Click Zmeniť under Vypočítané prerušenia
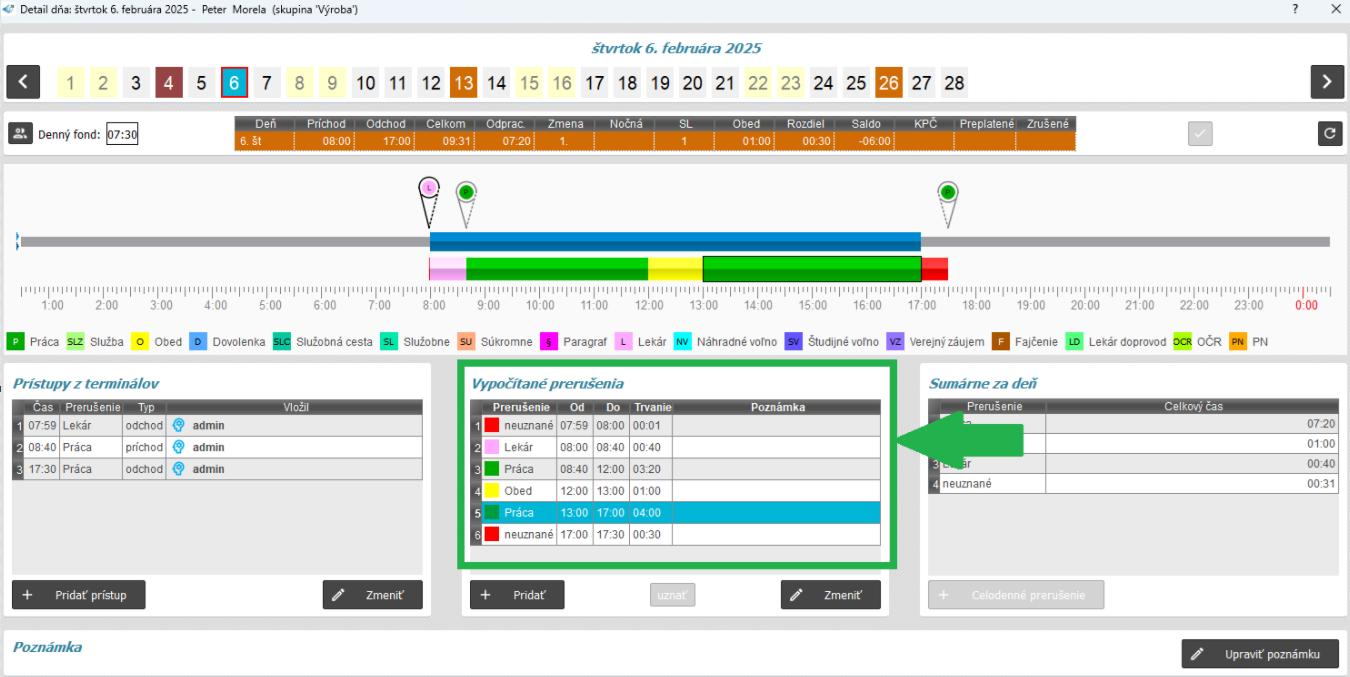Image resolution: width=1350 pixels, height=677 pixels. (x=830, y=595)
